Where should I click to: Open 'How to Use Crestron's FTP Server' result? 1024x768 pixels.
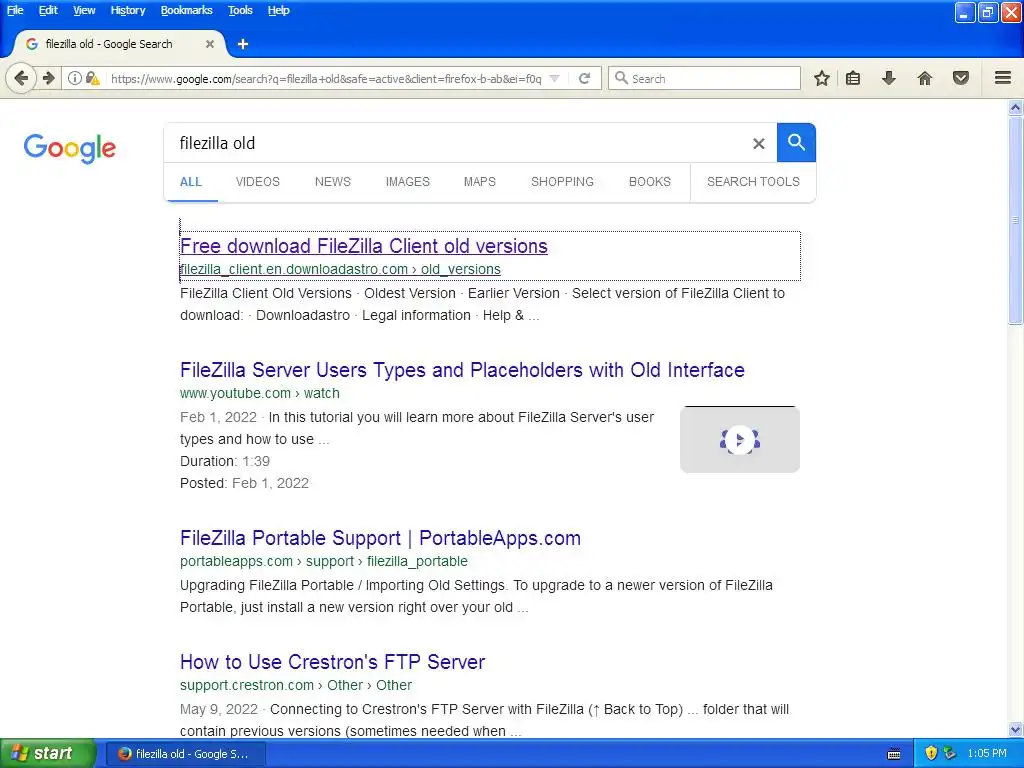coord(332,662)
